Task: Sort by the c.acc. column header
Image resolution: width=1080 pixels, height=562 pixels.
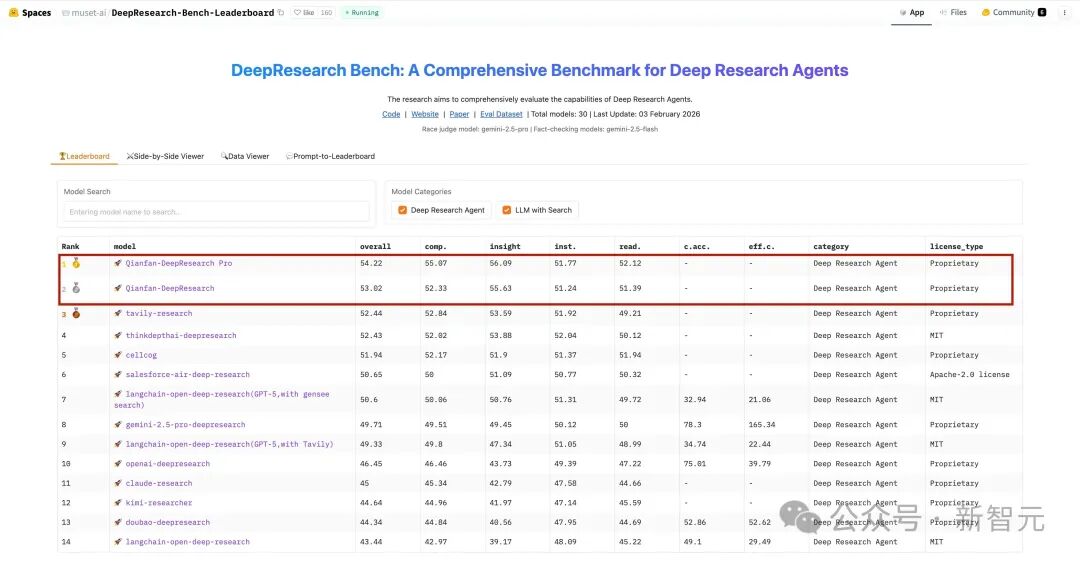Action: click(x=696, y=247)
